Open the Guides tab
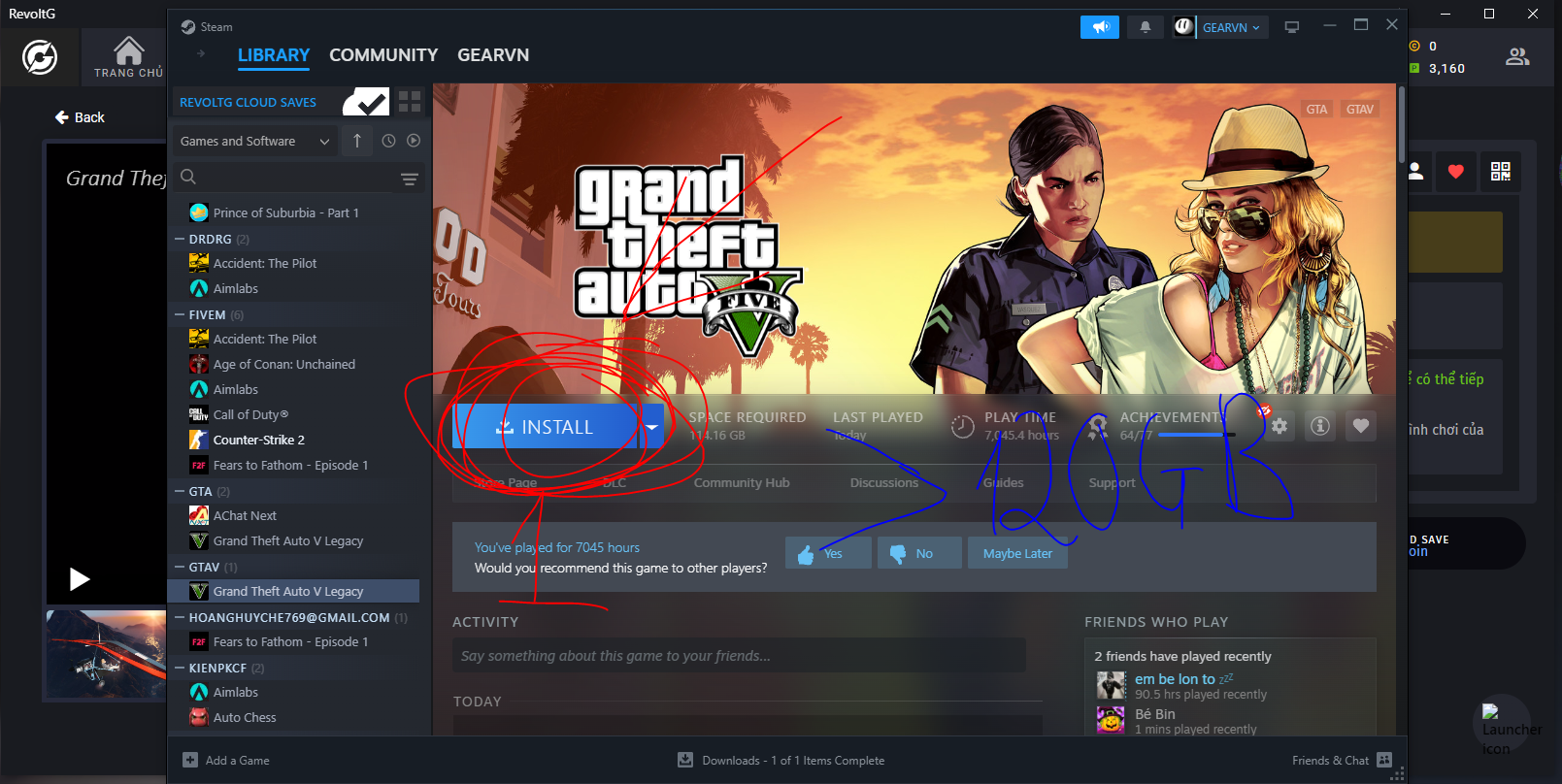1562x784 pixels. pyautogui.click(x=1003, y=482)
